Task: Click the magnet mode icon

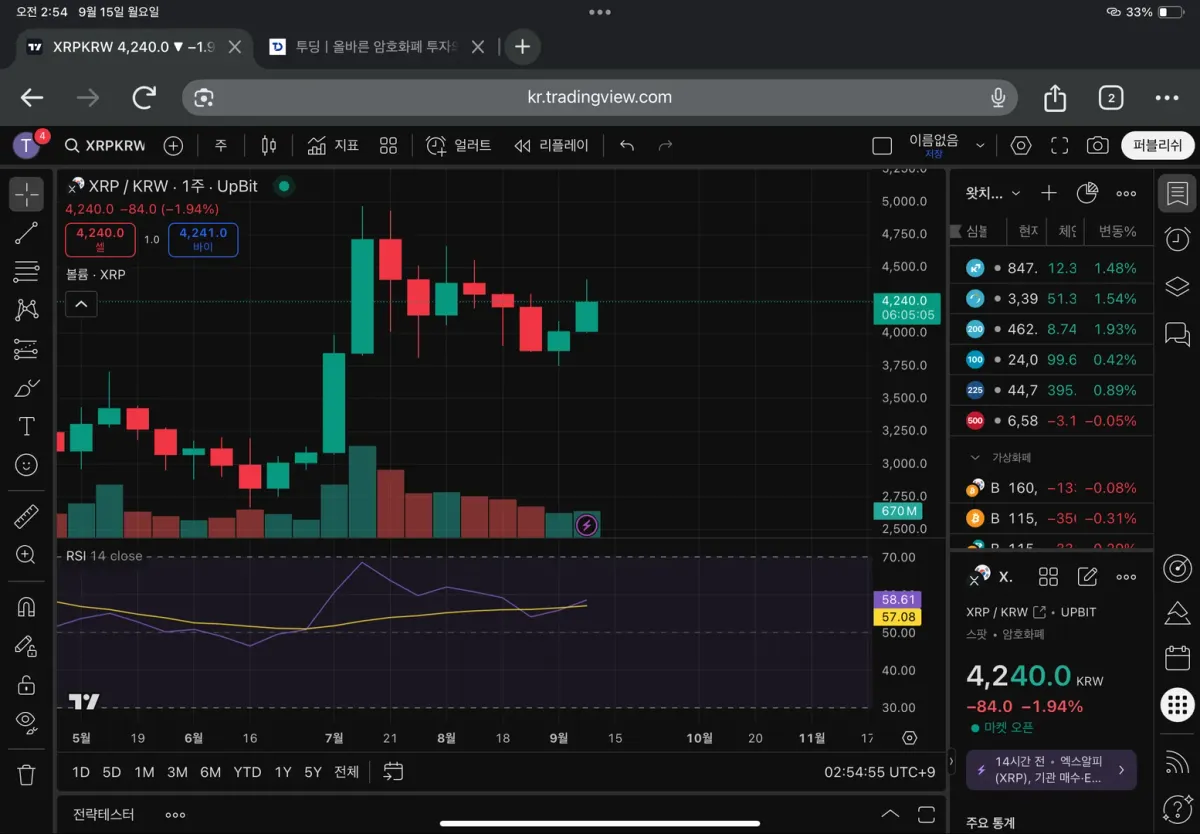Action: click(x=27, y=607)
